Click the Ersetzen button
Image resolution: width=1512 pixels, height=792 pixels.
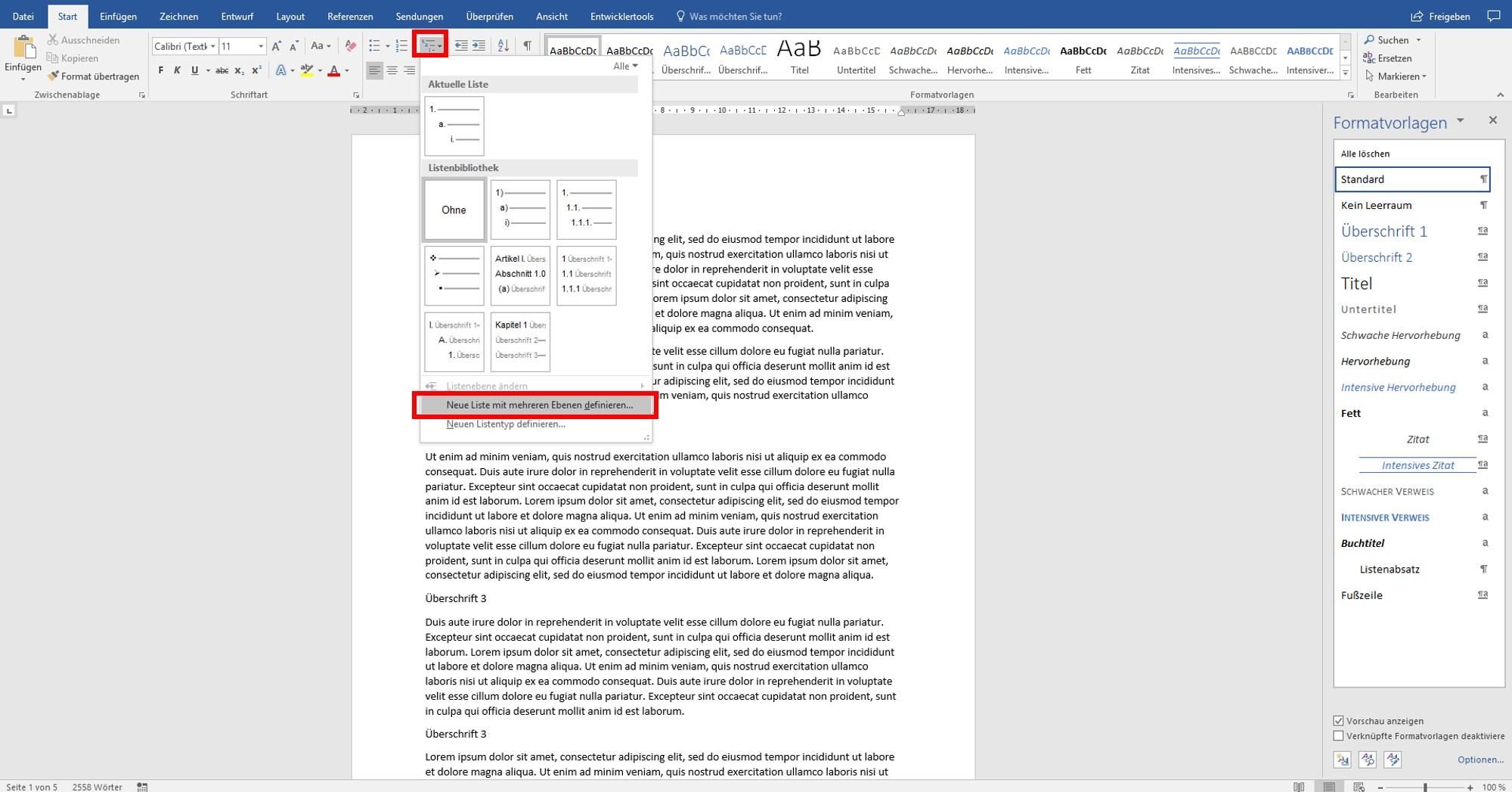pyautogui.click(x=1388, y=58)
